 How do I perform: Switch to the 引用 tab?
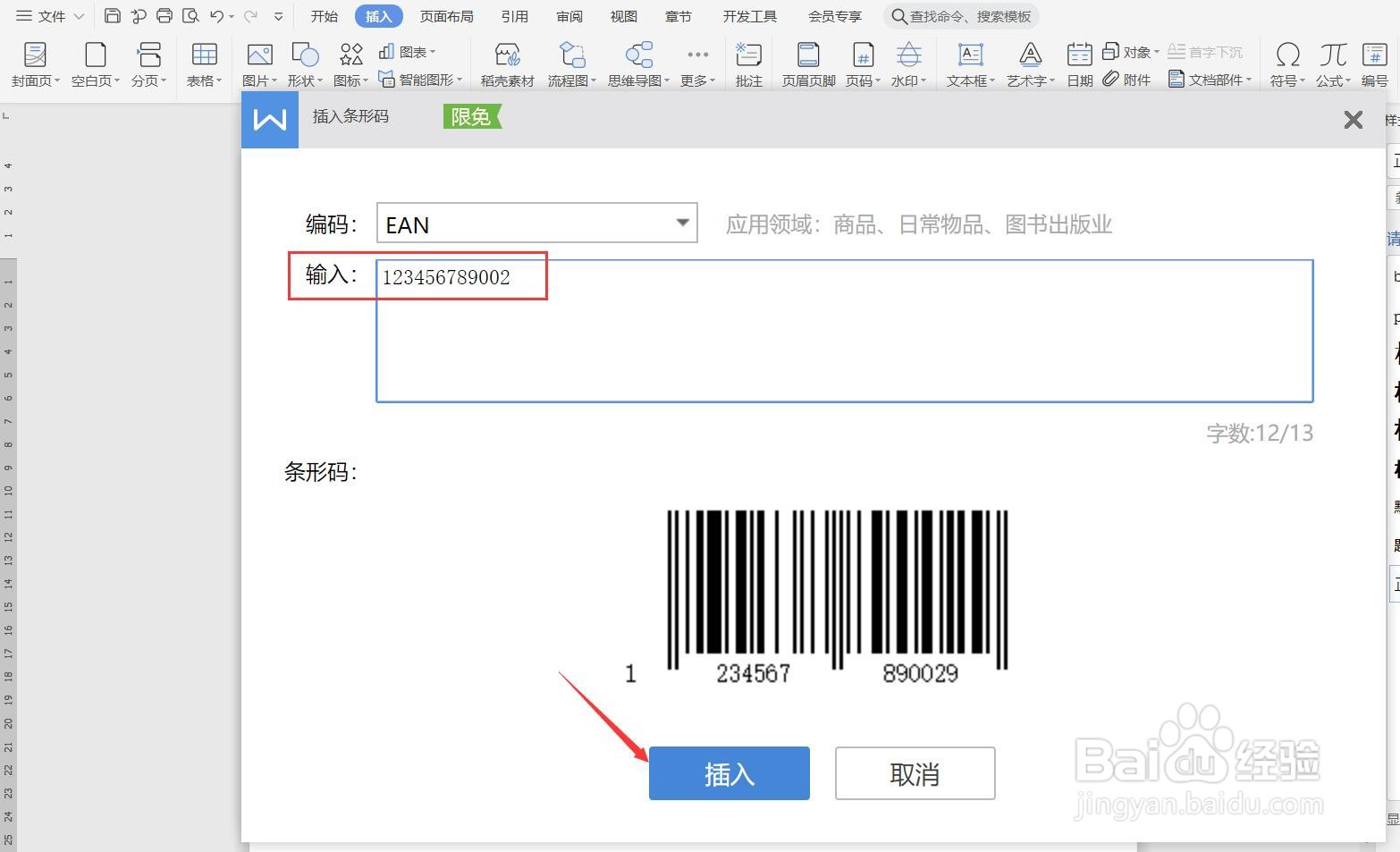(x=515, y=16)
